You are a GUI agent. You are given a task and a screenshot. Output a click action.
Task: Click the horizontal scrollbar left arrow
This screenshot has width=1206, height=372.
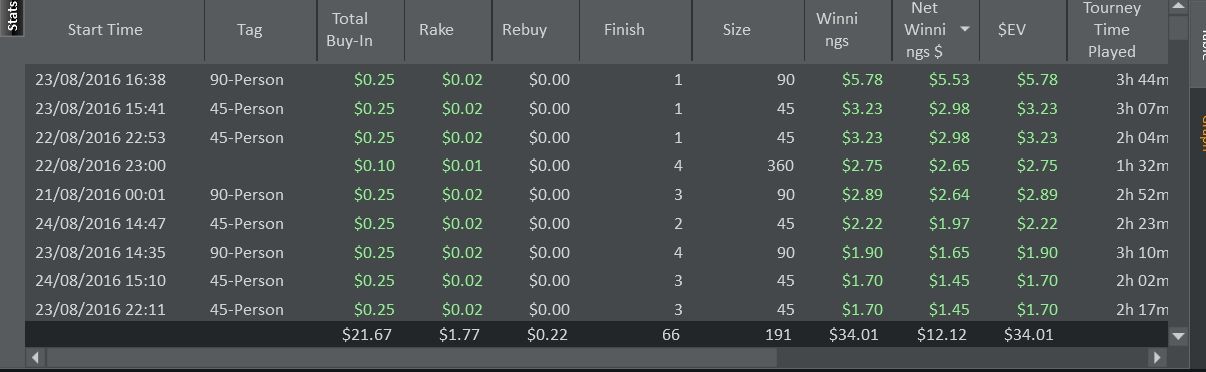coord(36,357)
